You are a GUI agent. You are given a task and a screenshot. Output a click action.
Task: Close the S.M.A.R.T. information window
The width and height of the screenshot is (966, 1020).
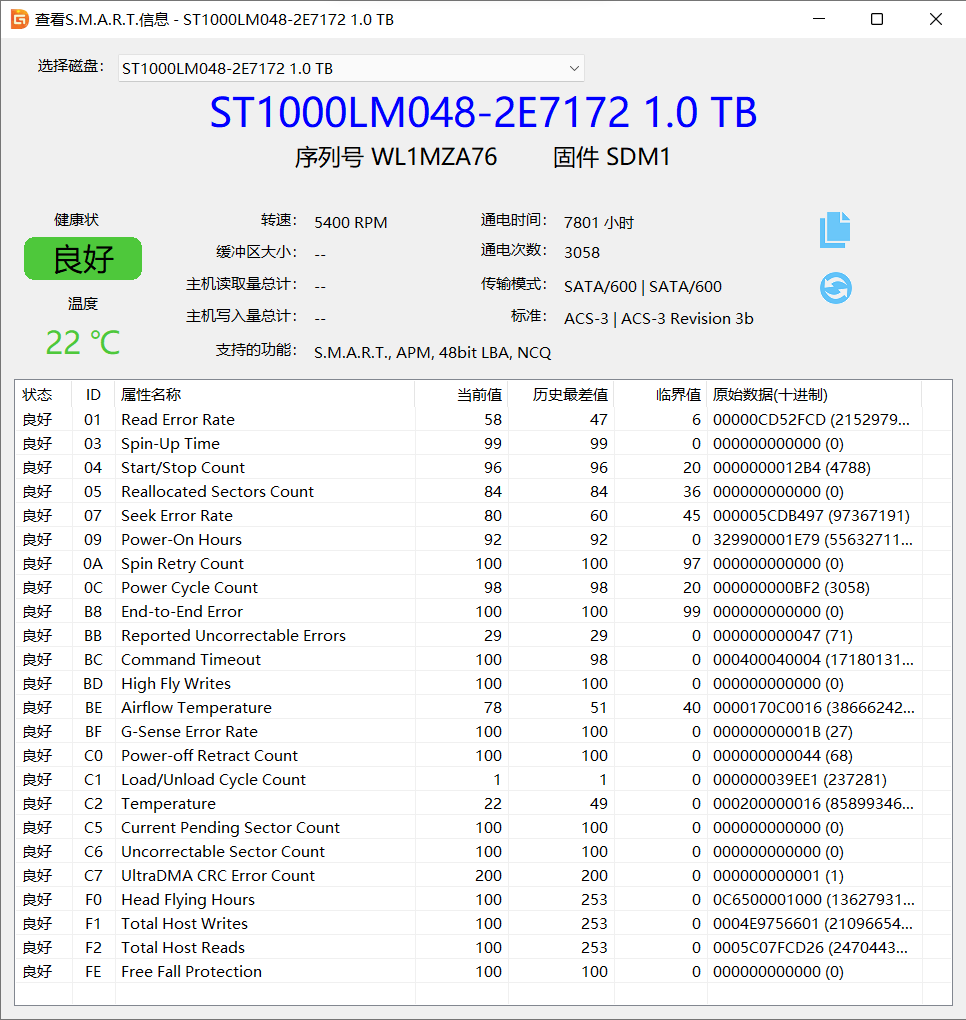point(935,19)
